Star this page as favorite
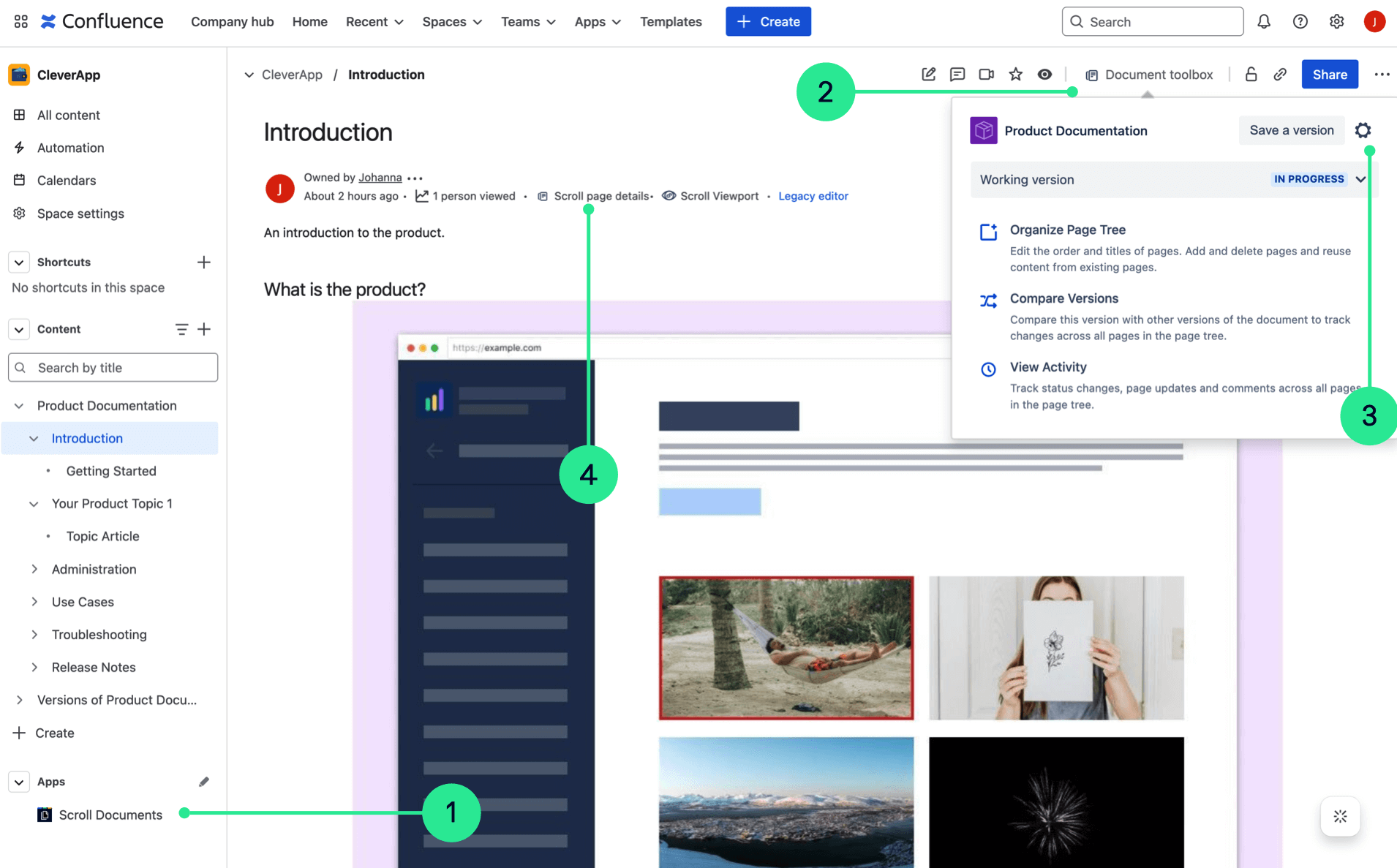Image resolution: width=1397 pixels, height=868 pixels. tap(1015, 75)
